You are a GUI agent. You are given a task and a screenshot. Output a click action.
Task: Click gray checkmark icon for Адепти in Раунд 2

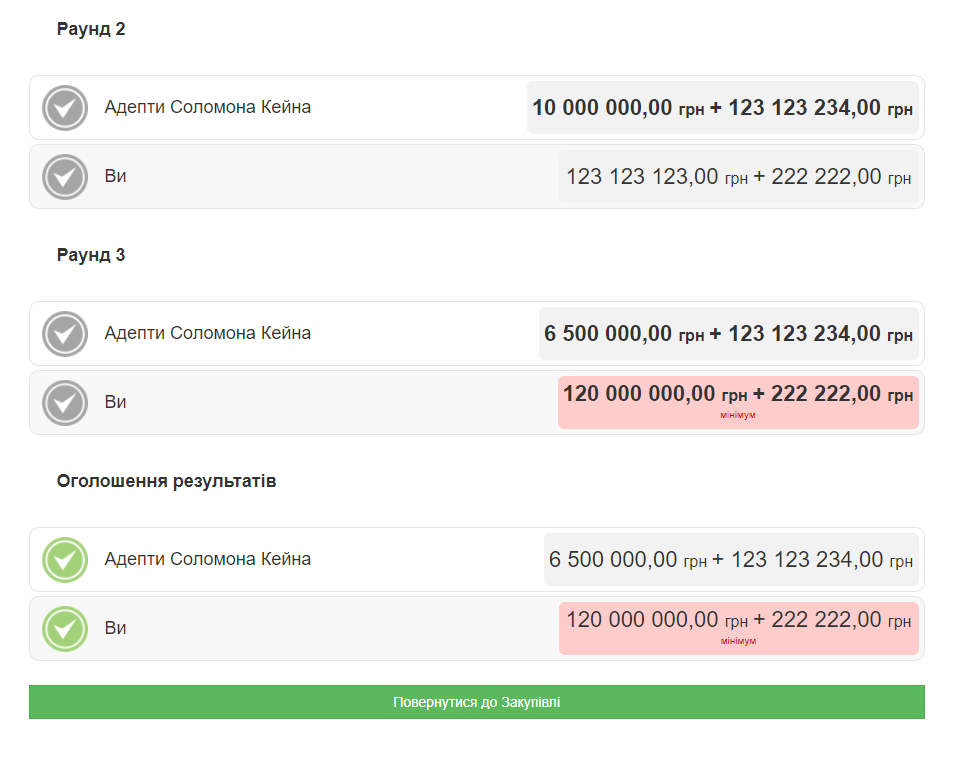[65, 108]
